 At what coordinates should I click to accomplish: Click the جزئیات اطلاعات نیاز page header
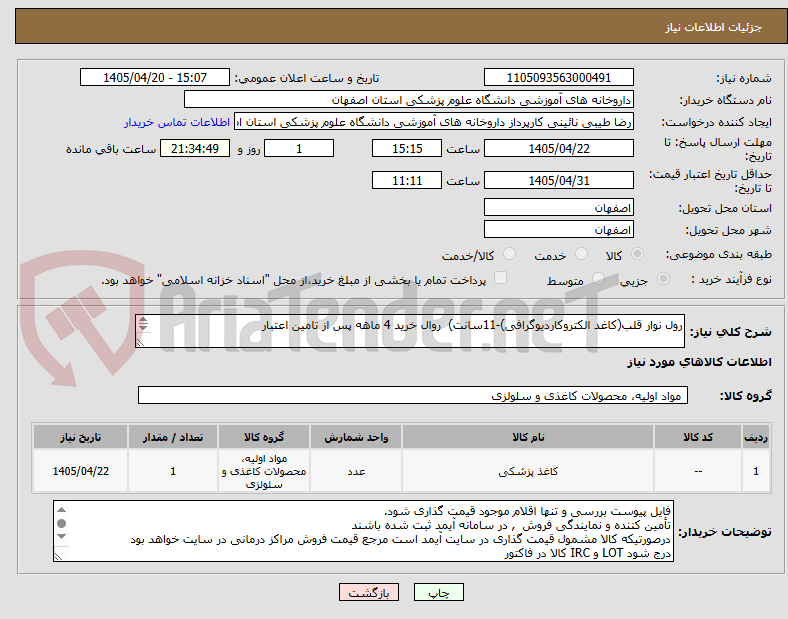coord(714,27)
